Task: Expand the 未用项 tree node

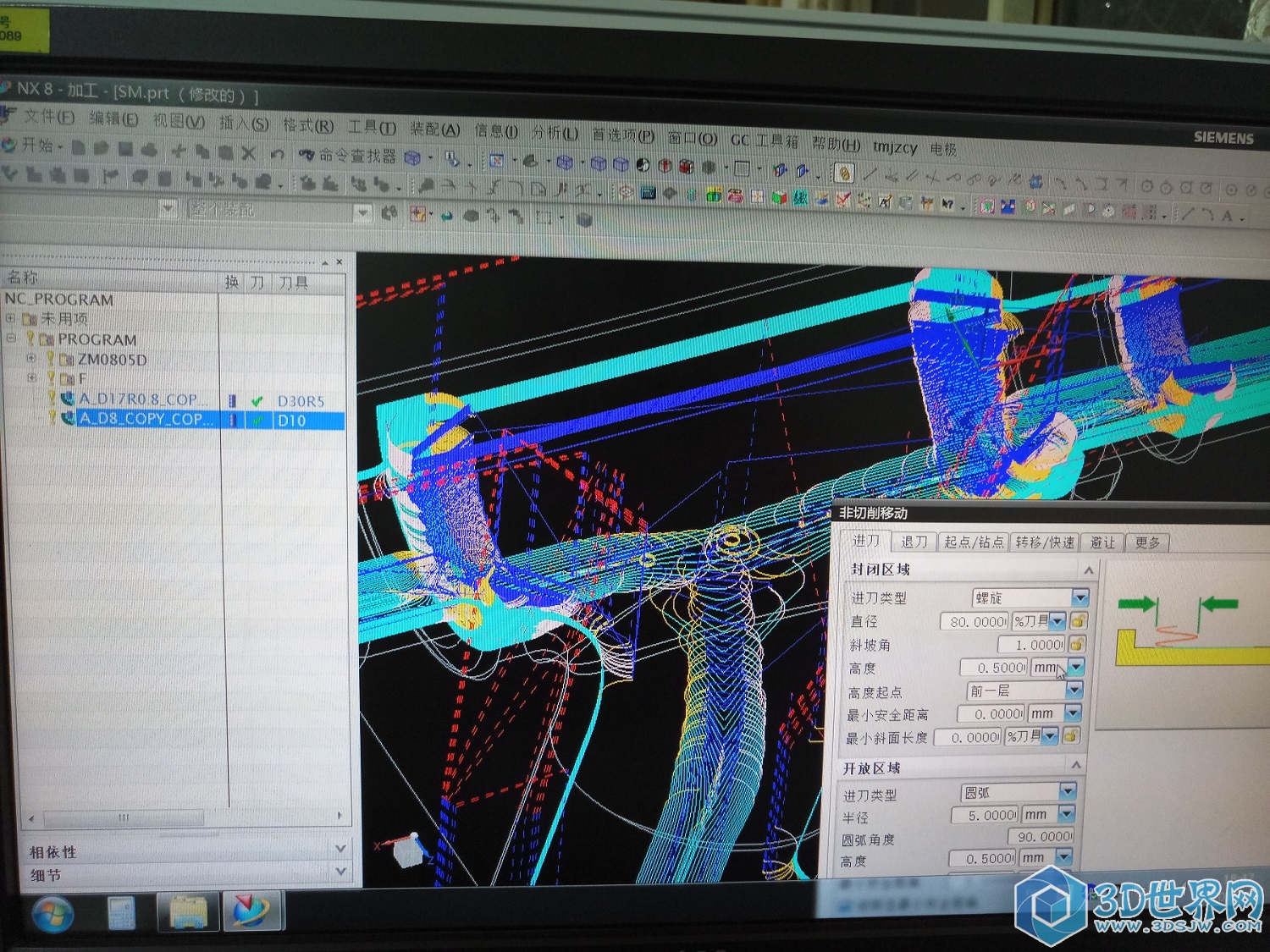Action: [11, 318]
